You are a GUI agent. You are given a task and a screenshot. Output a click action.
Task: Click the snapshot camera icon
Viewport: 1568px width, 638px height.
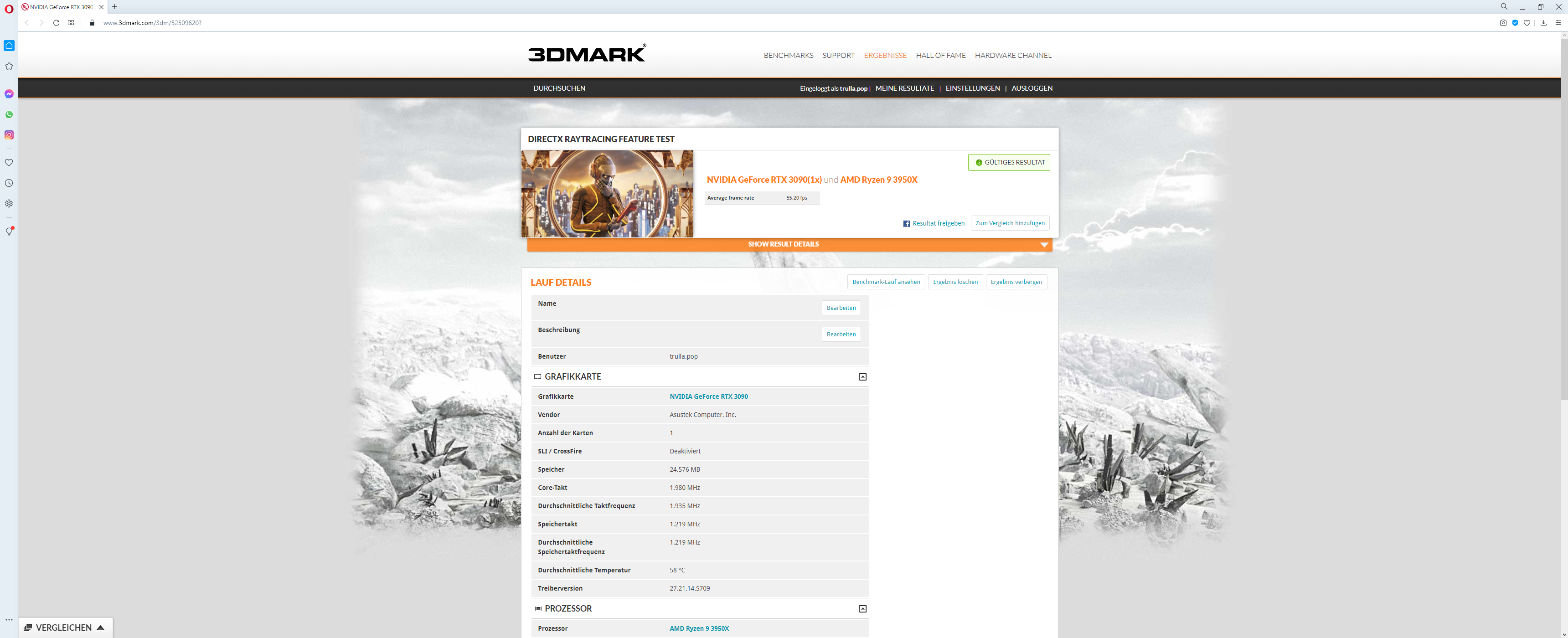click(1503, 22)
